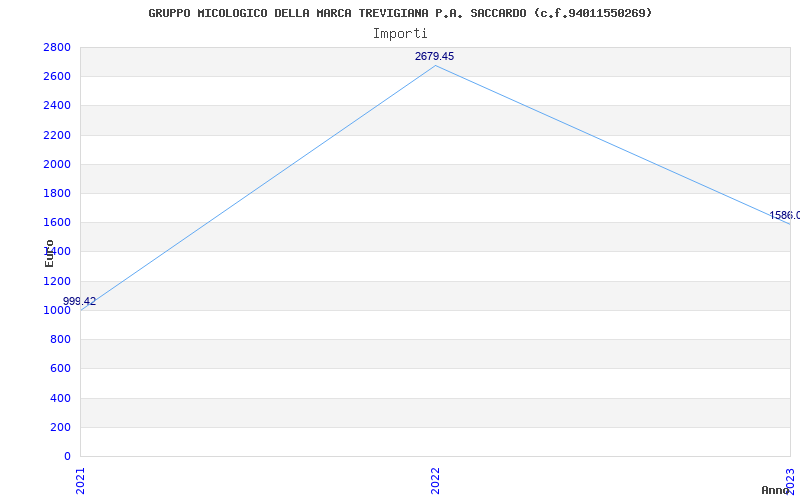Click the 600 y-axis value

(60, 368)
